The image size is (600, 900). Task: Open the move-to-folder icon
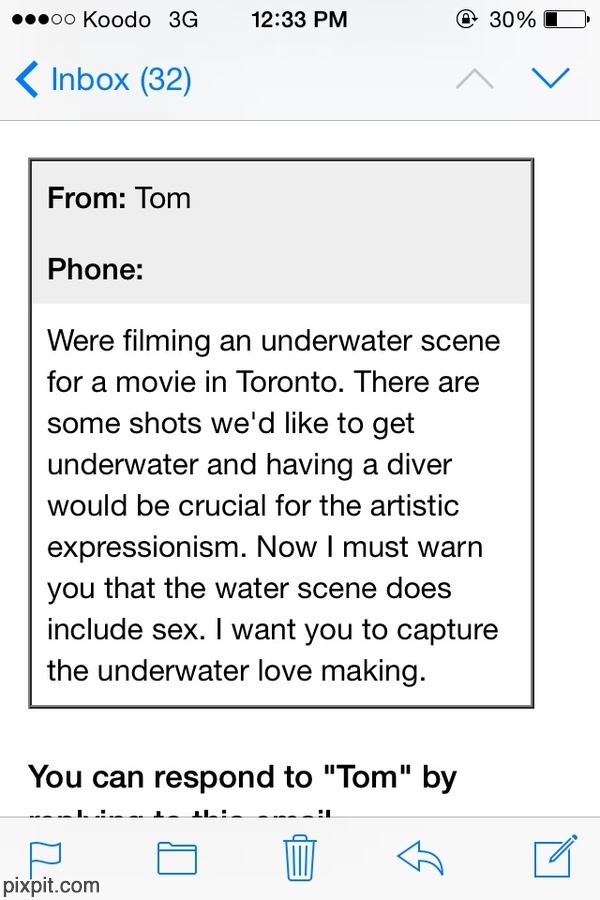(x=177, y=857)
